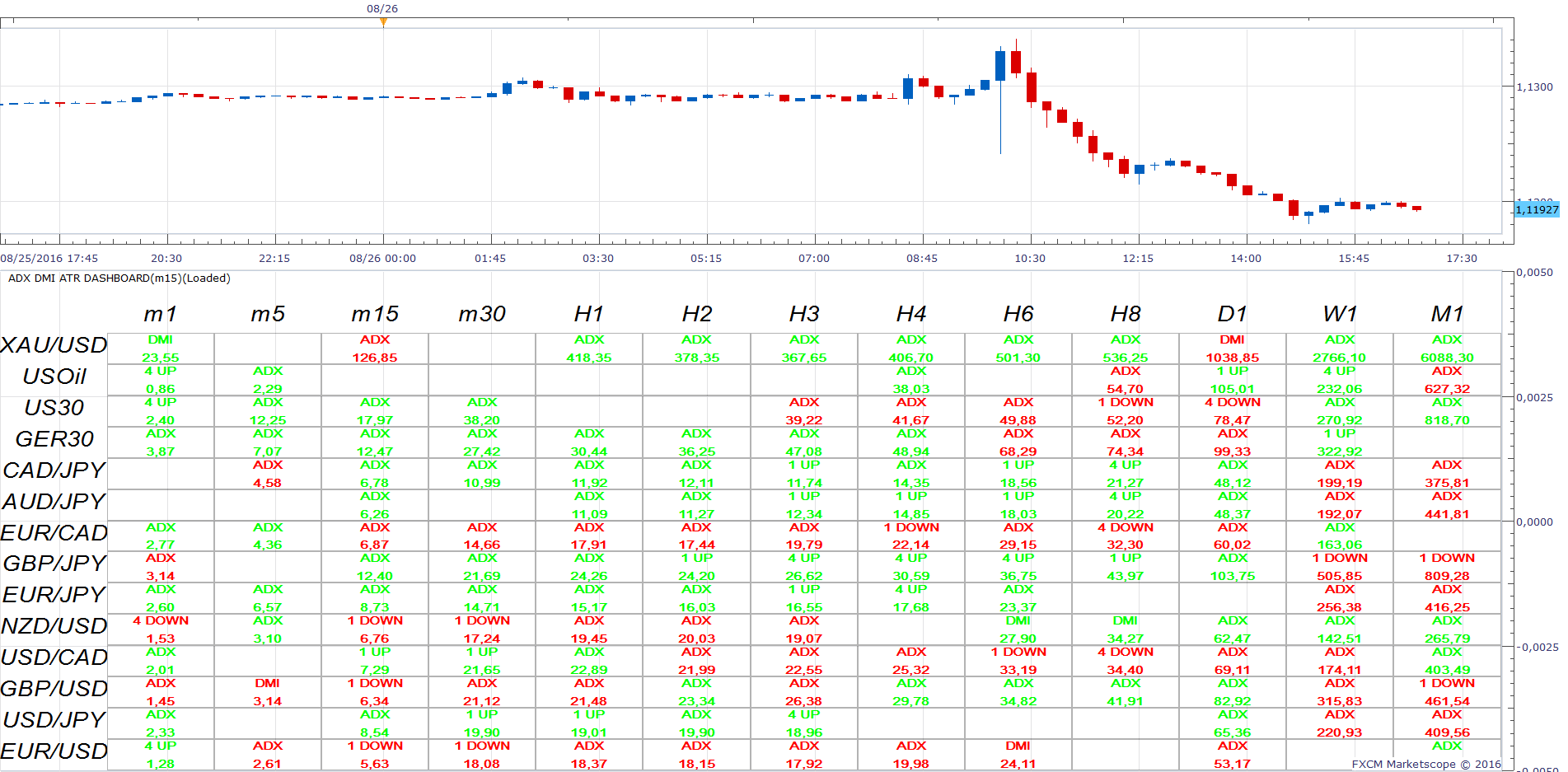Click the D1 column header
The height and width of the screenshot is (772, 1568).
pos(1233,314)
